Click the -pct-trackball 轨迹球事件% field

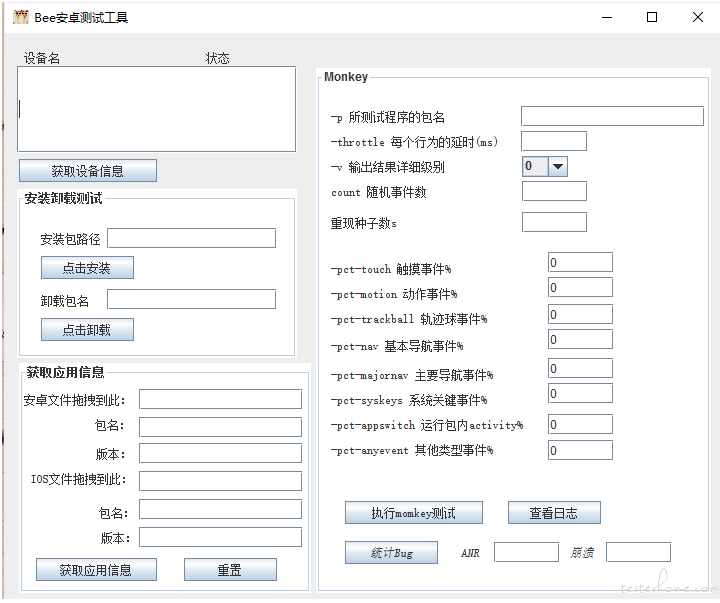coord(580,315)
